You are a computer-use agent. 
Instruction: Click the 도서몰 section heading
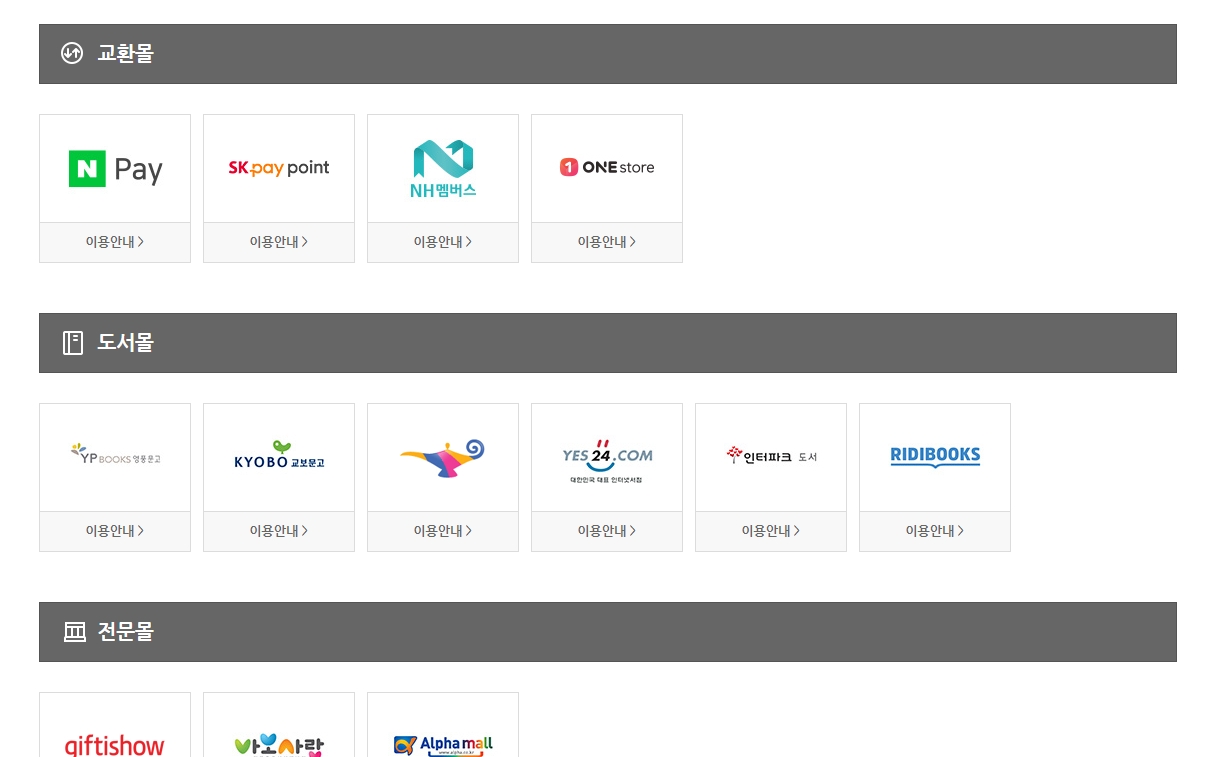(125, 343)
